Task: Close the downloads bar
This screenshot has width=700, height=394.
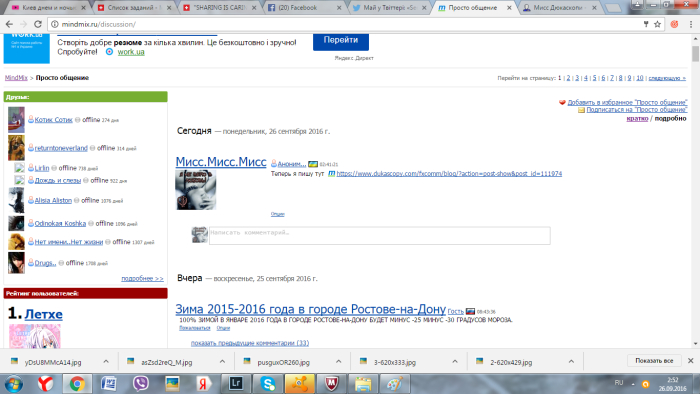Action: coord(690,361)
